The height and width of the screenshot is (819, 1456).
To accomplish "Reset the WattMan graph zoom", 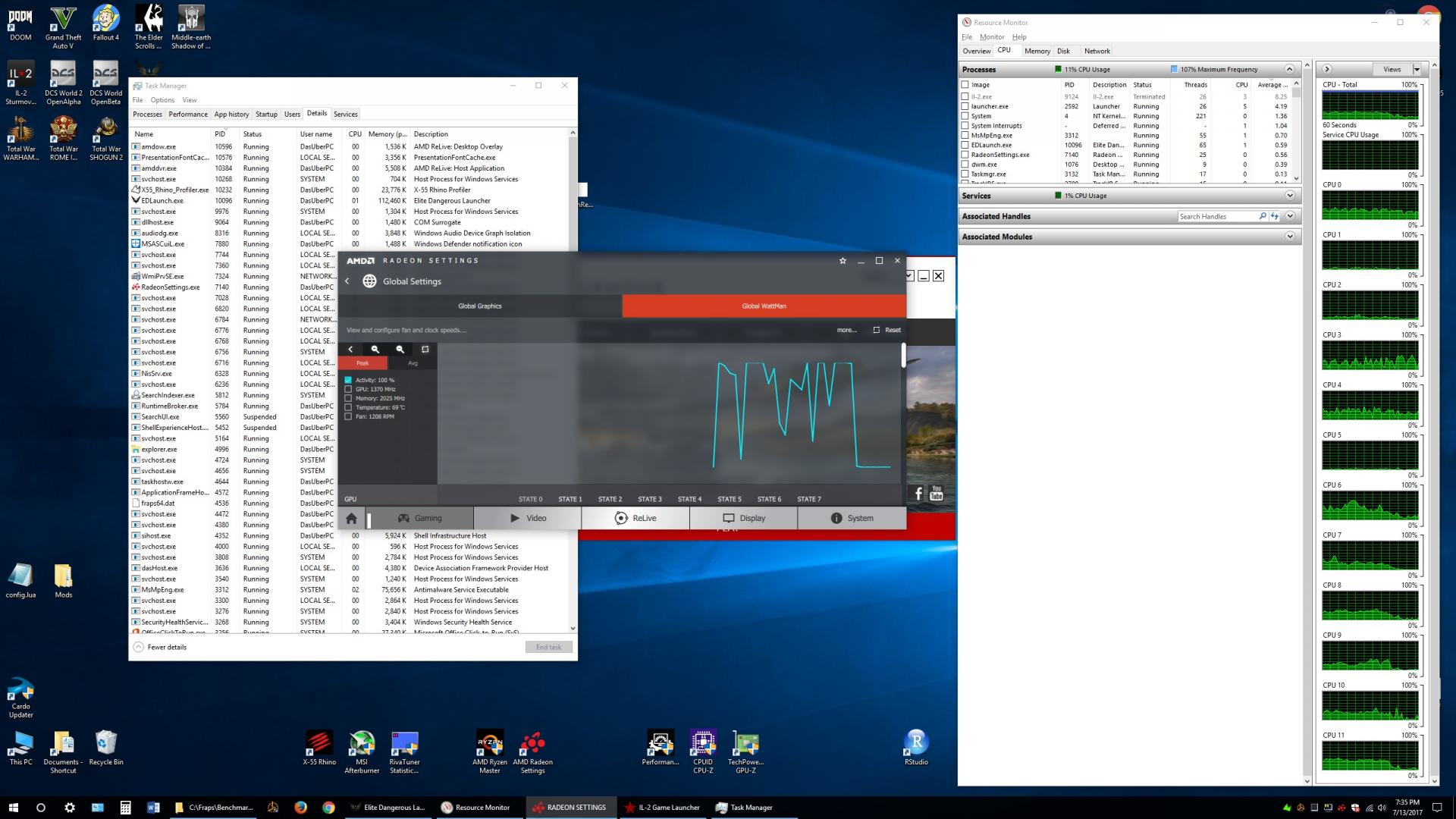I will point(425,350).
